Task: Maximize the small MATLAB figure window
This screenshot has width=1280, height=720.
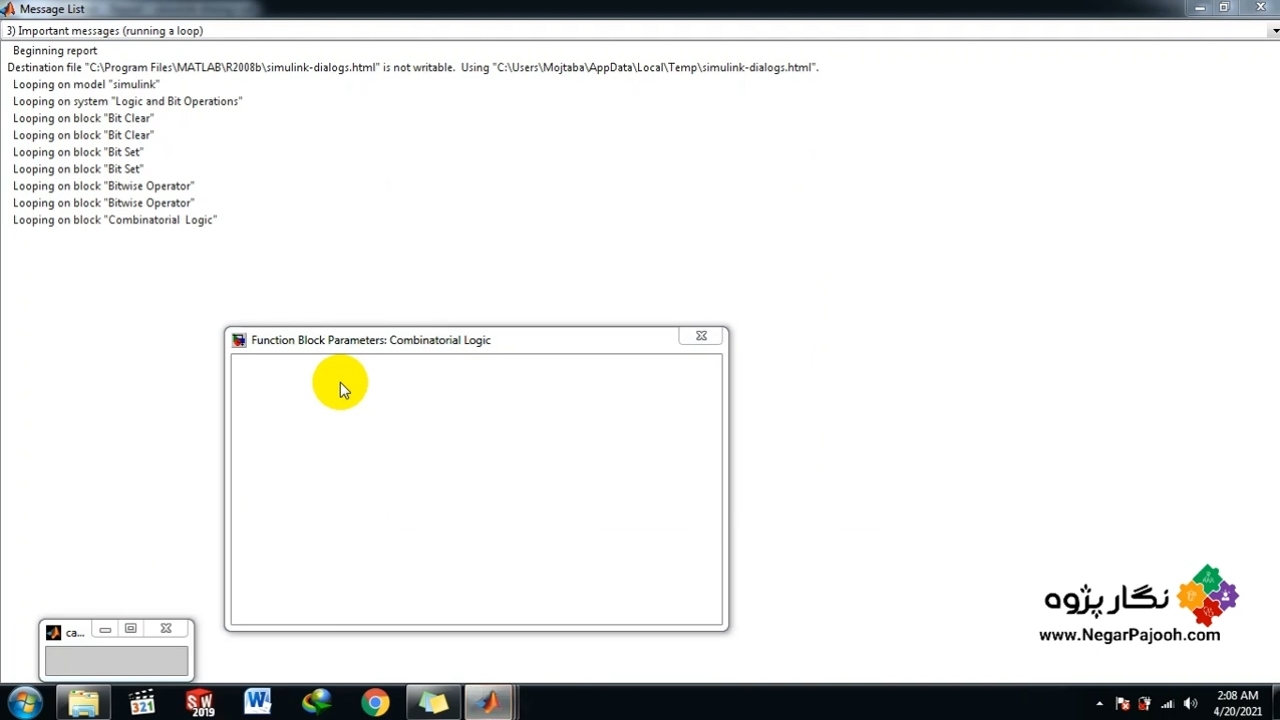Action: (x=131, y=629)
